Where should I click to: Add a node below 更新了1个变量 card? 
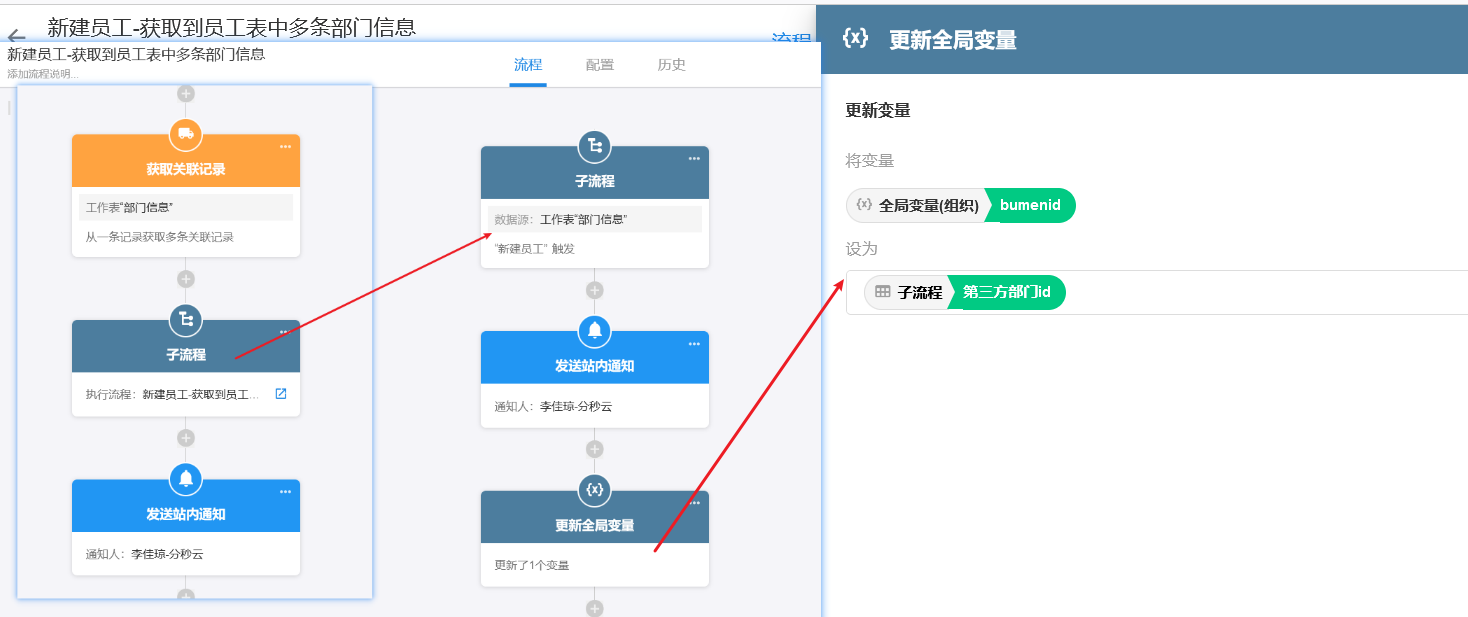(595, 609)
